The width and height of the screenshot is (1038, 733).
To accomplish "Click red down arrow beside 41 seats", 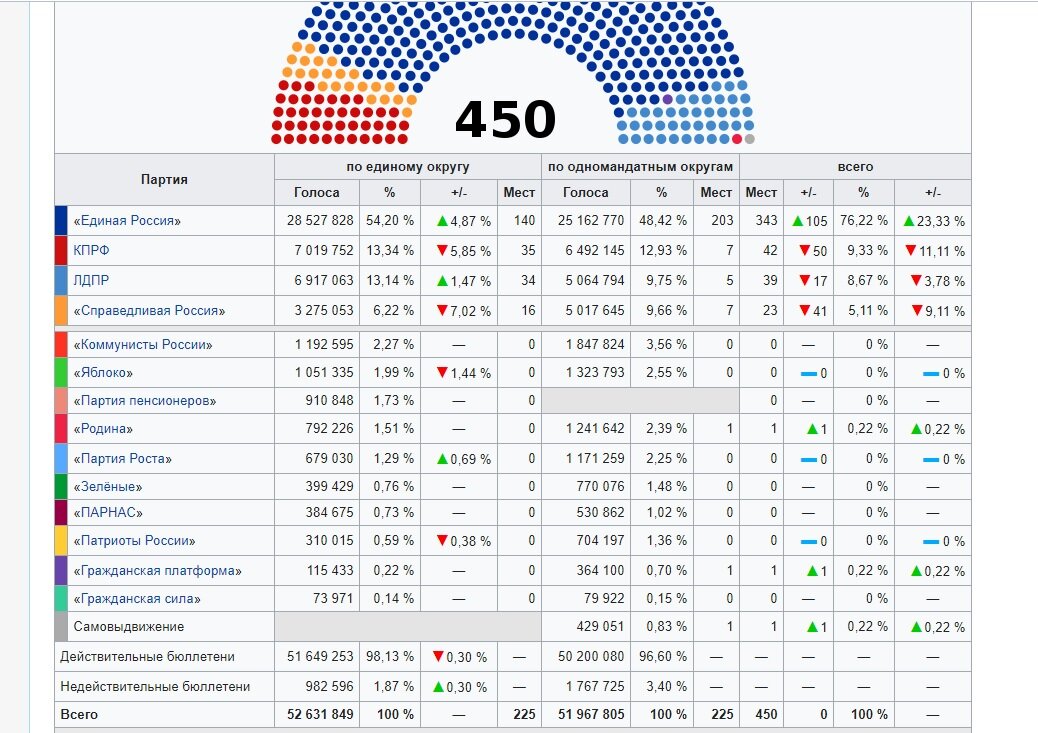I will pyautogui.click(x=804, y=310).
